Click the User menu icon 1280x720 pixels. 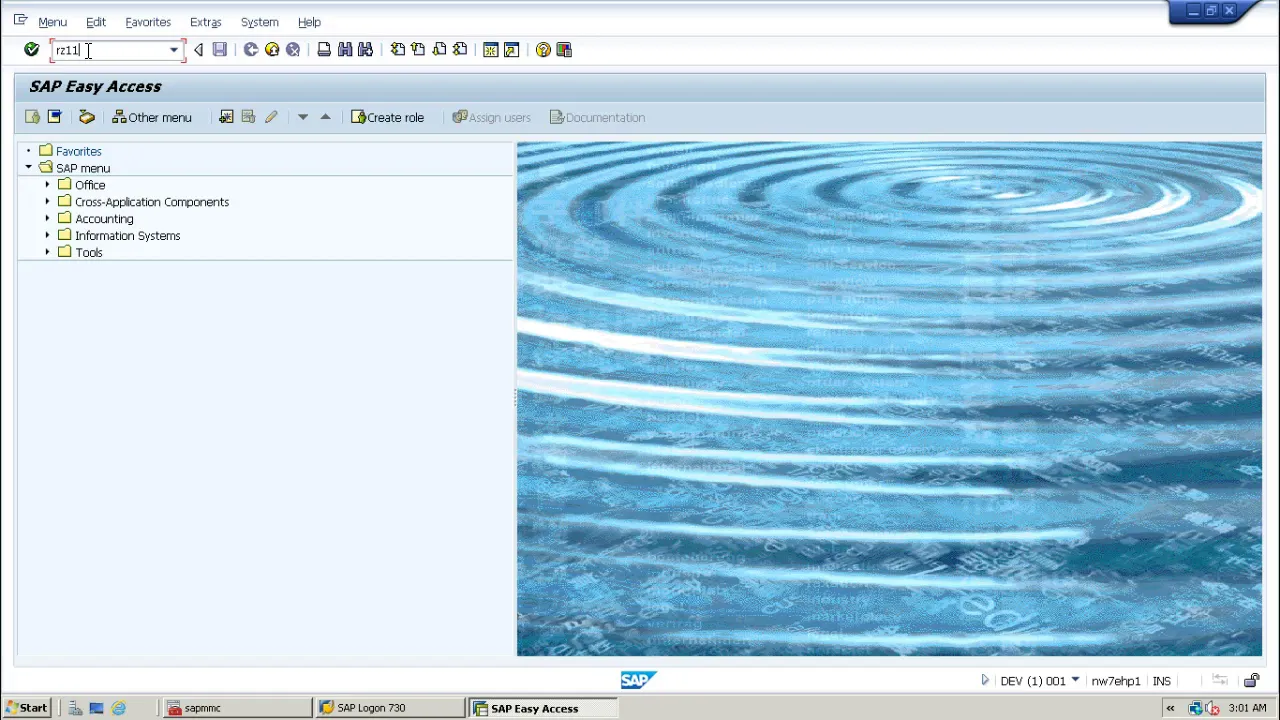coord(33,117)
